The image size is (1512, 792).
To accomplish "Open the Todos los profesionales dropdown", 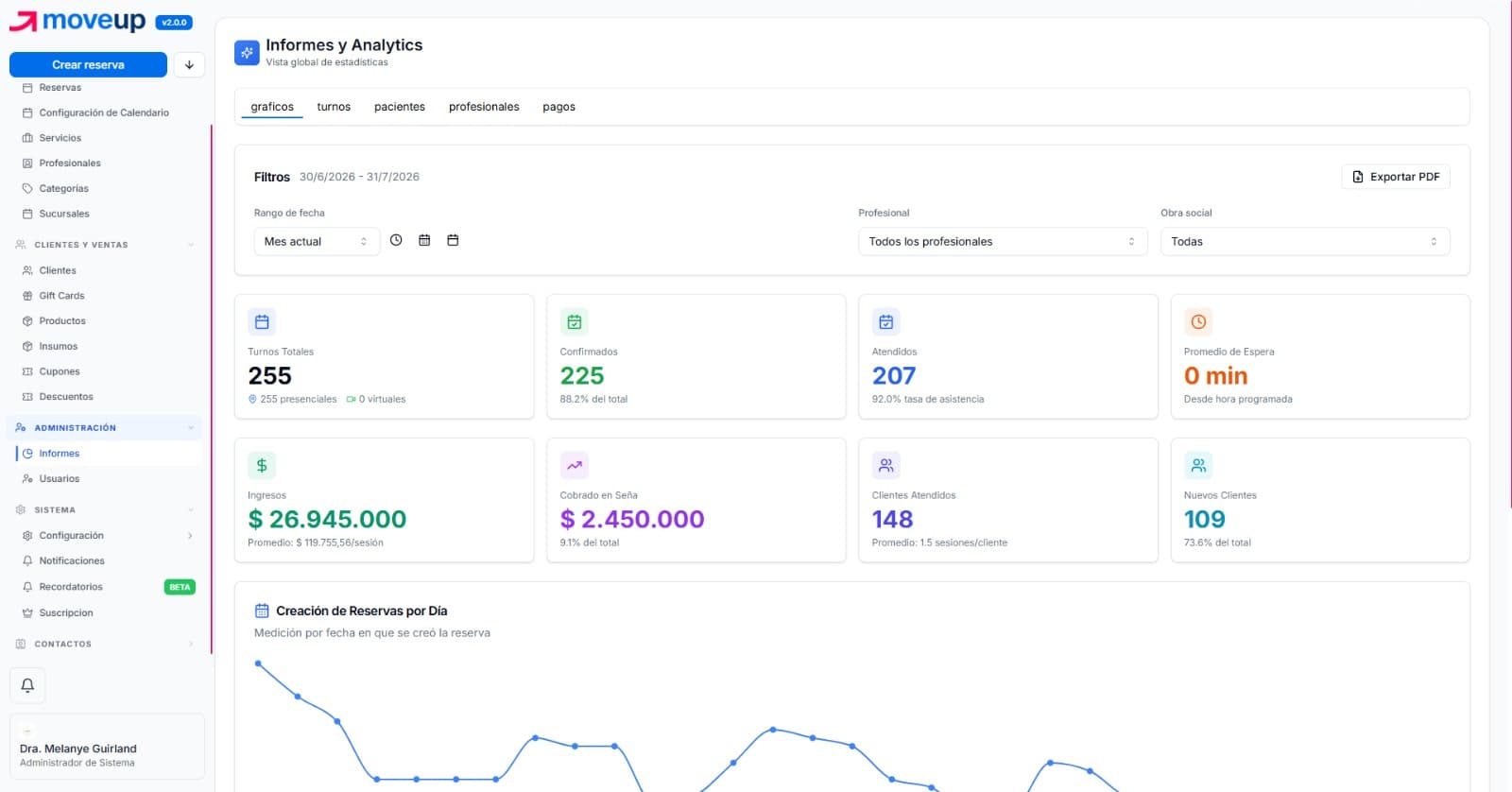I will (x=1002, y=241).
